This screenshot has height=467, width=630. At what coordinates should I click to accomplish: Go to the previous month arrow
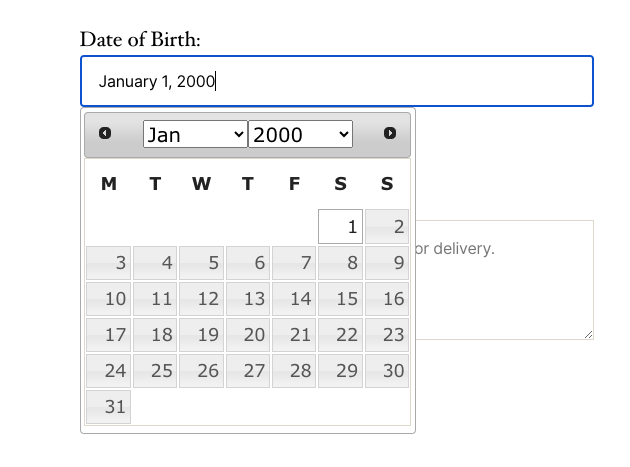click(x=105, y=133)
